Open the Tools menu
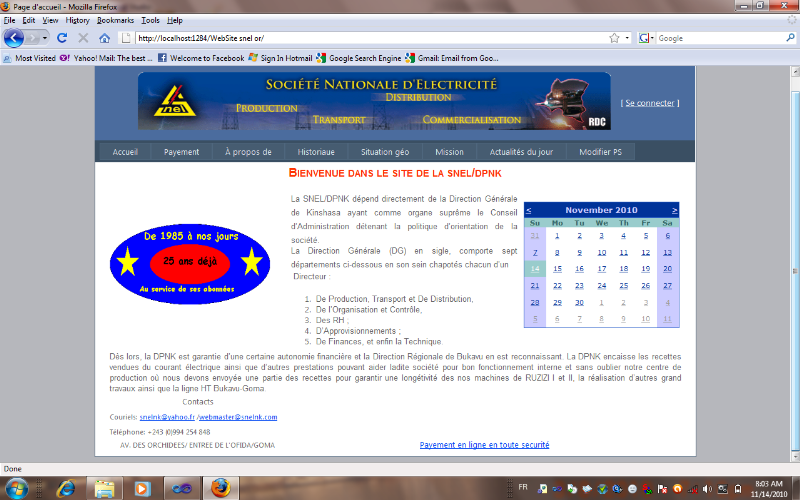The image size is (800, 500). pyautogui.click(x=150, y=20)
